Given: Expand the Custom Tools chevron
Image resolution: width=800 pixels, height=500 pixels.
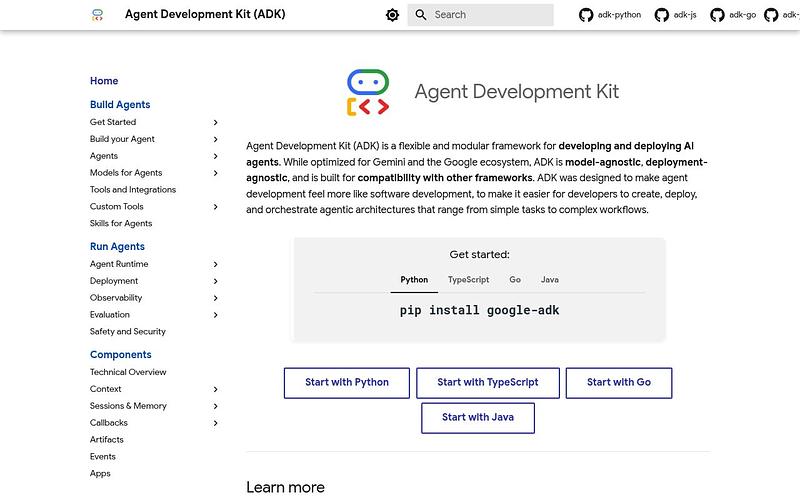Looking at the screenshot, I should (x=215, y=207).
